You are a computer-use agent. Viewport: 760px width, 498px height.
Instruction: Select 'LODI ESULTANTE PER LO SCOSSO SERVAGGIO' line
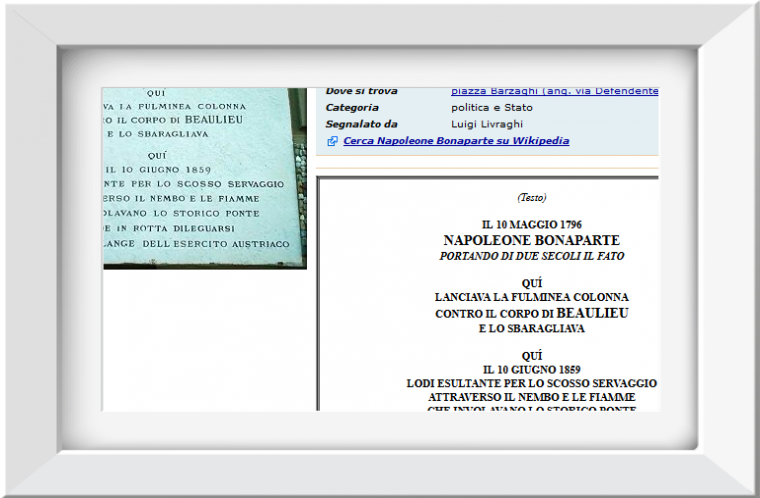pos(532,383)
